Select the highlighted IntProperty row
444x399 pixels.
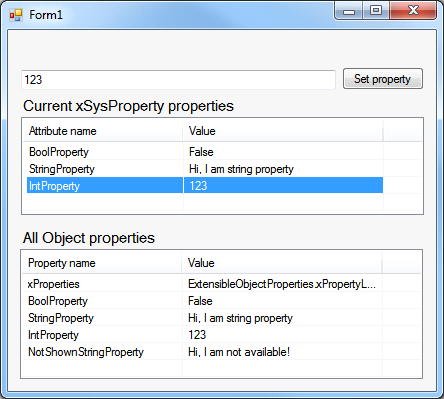click(x=205, y=185)
